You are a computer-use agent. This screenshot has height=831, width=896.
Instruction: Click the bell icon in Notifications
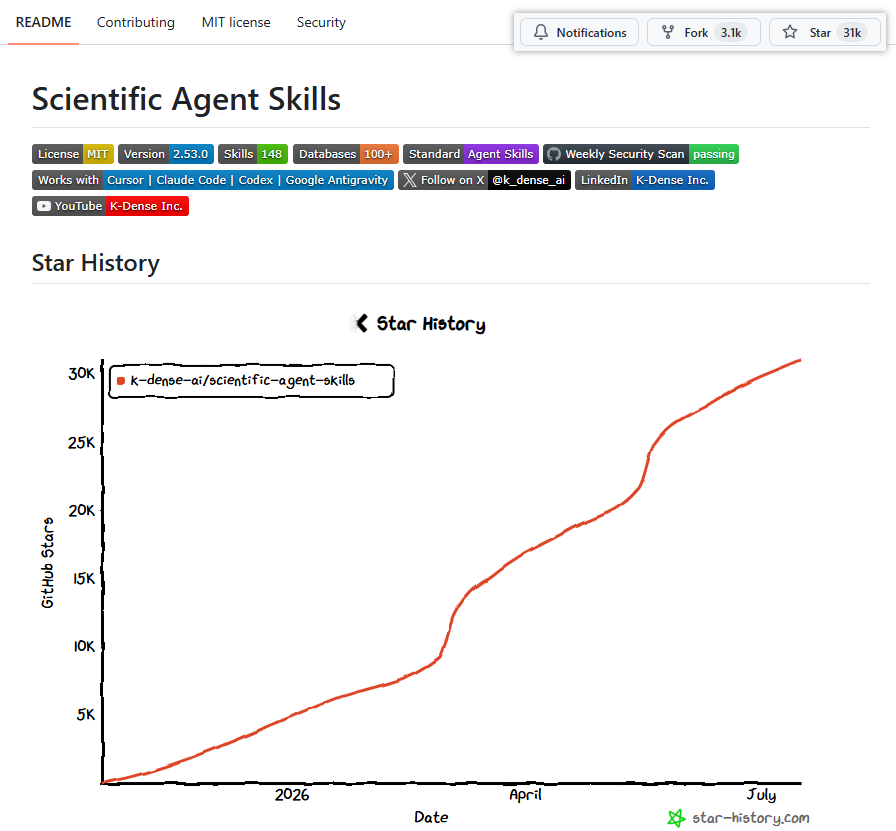[541, 32]
